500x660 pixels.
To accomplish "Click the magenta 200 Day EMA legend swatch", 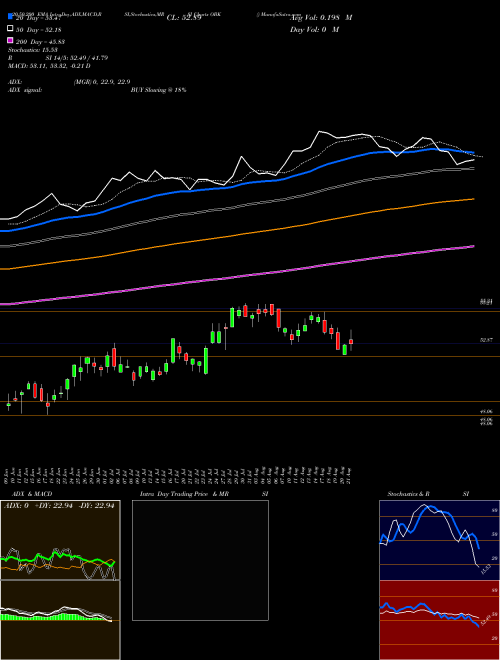I will point(11,40).
